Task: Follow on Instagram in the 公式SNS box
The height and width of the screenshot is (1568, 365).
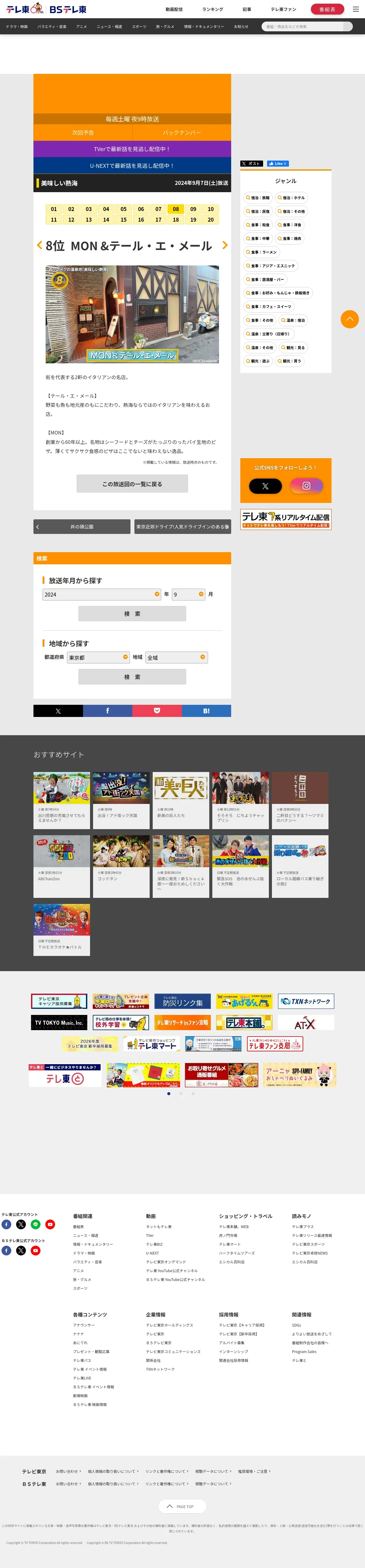Action: (x=306, y=486)
